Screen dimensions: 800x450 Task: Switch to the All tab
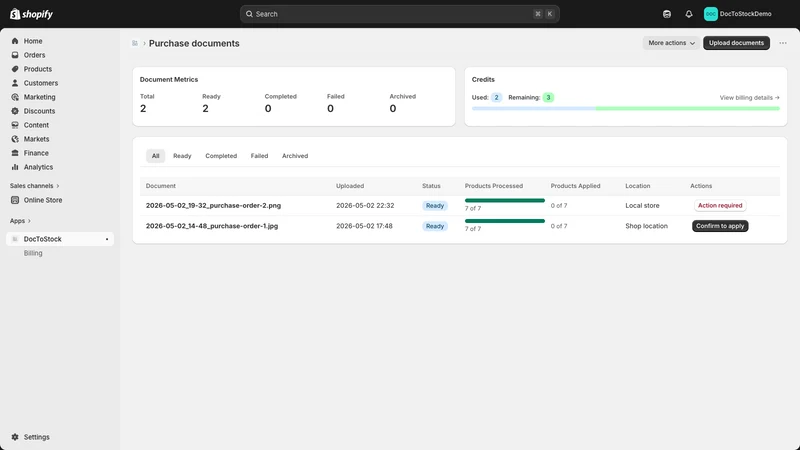155,156
